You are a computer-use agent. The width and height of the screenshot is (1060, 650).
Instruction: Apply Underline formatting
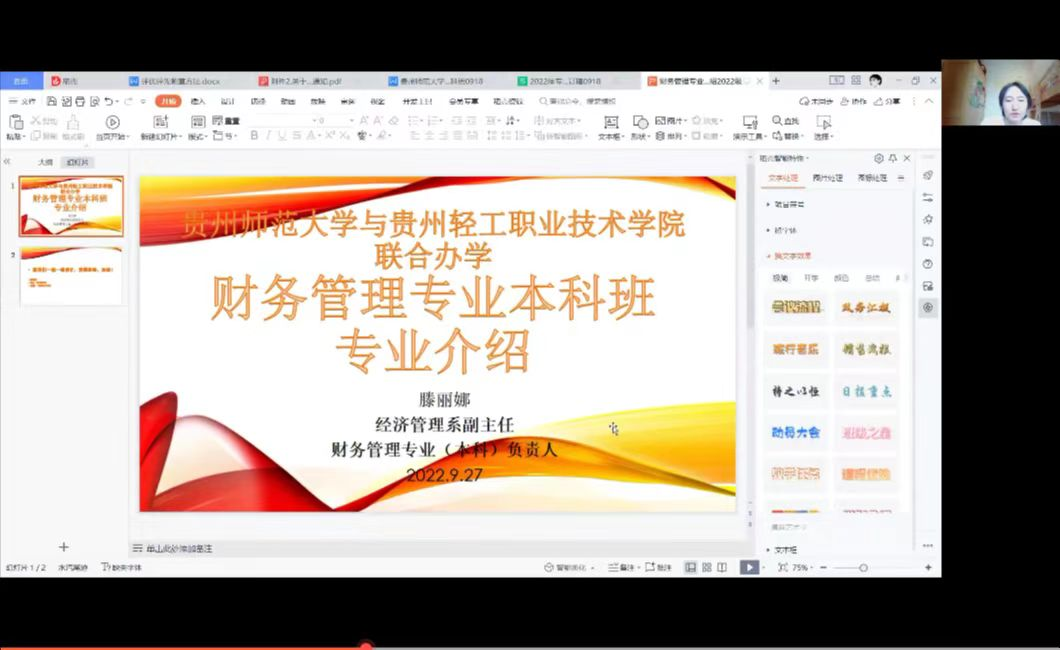click(x=282, y=136)
